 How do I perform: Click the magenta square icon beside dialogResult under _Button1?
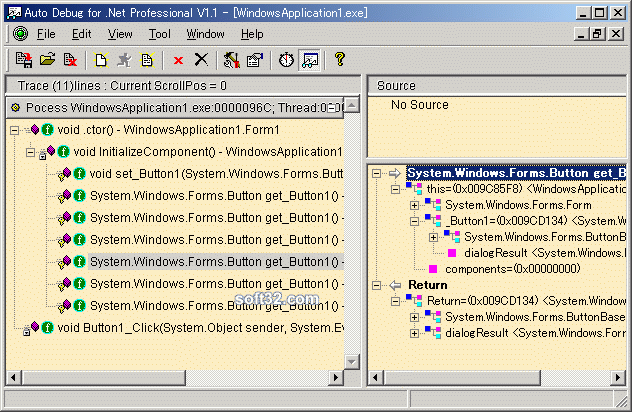click(x=452, y=253)
